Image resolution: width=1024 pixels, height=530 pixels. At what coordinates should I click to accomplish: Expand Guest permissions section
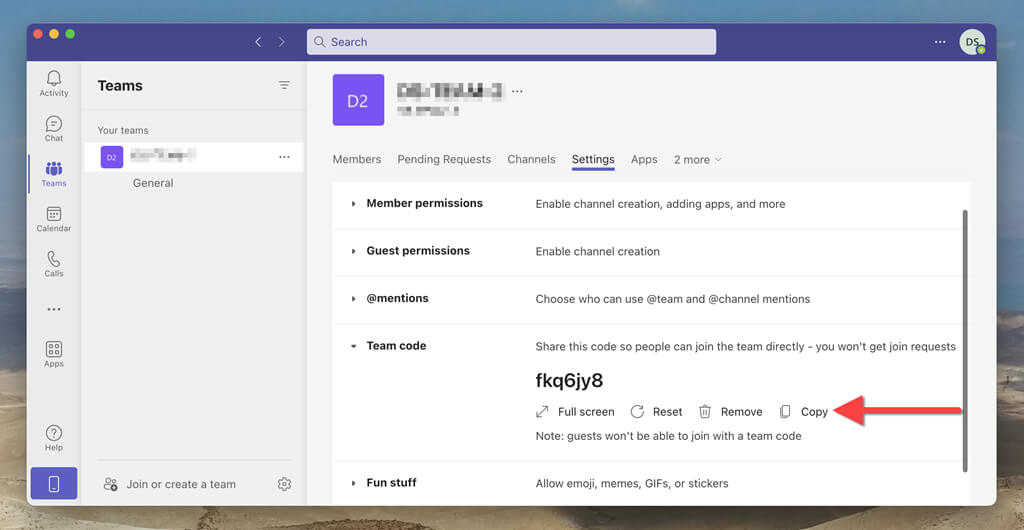tap(353, 251)
